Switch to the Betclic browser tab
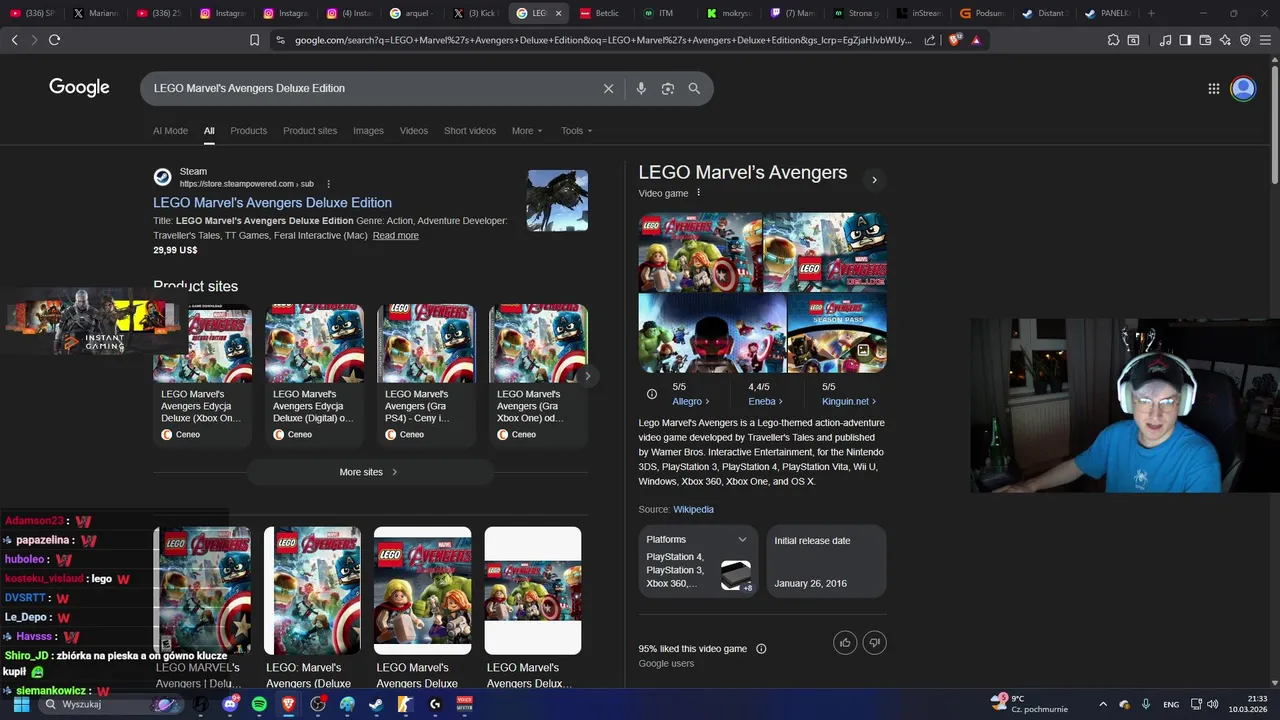 pyautogui.click(x=602, y=13)
